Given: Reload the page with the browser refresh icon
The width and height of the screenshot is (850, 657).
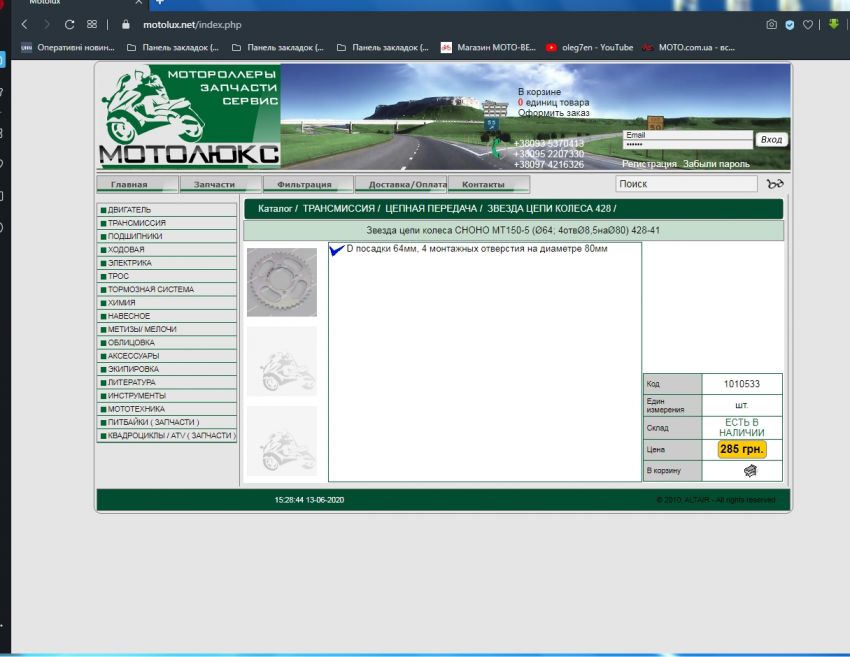Looking at the screenshot, I should click(x=69, y=24).
